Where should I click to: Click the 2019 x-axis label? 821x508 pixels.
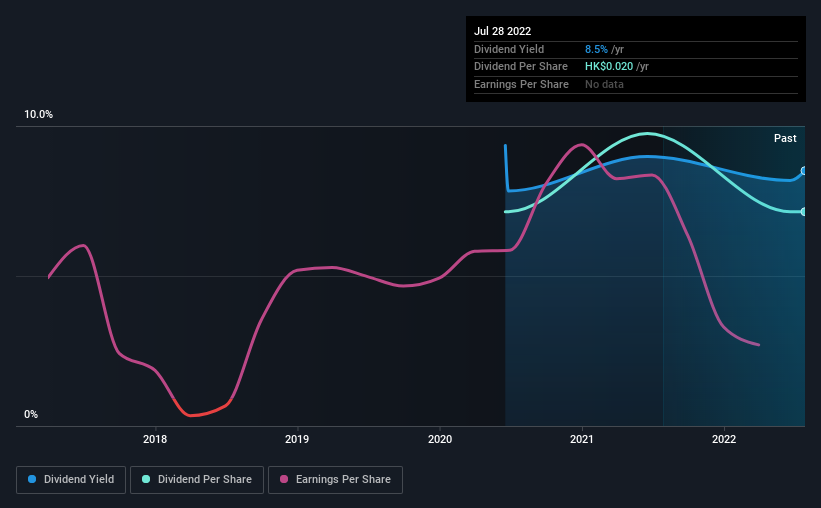coord(297,439)
